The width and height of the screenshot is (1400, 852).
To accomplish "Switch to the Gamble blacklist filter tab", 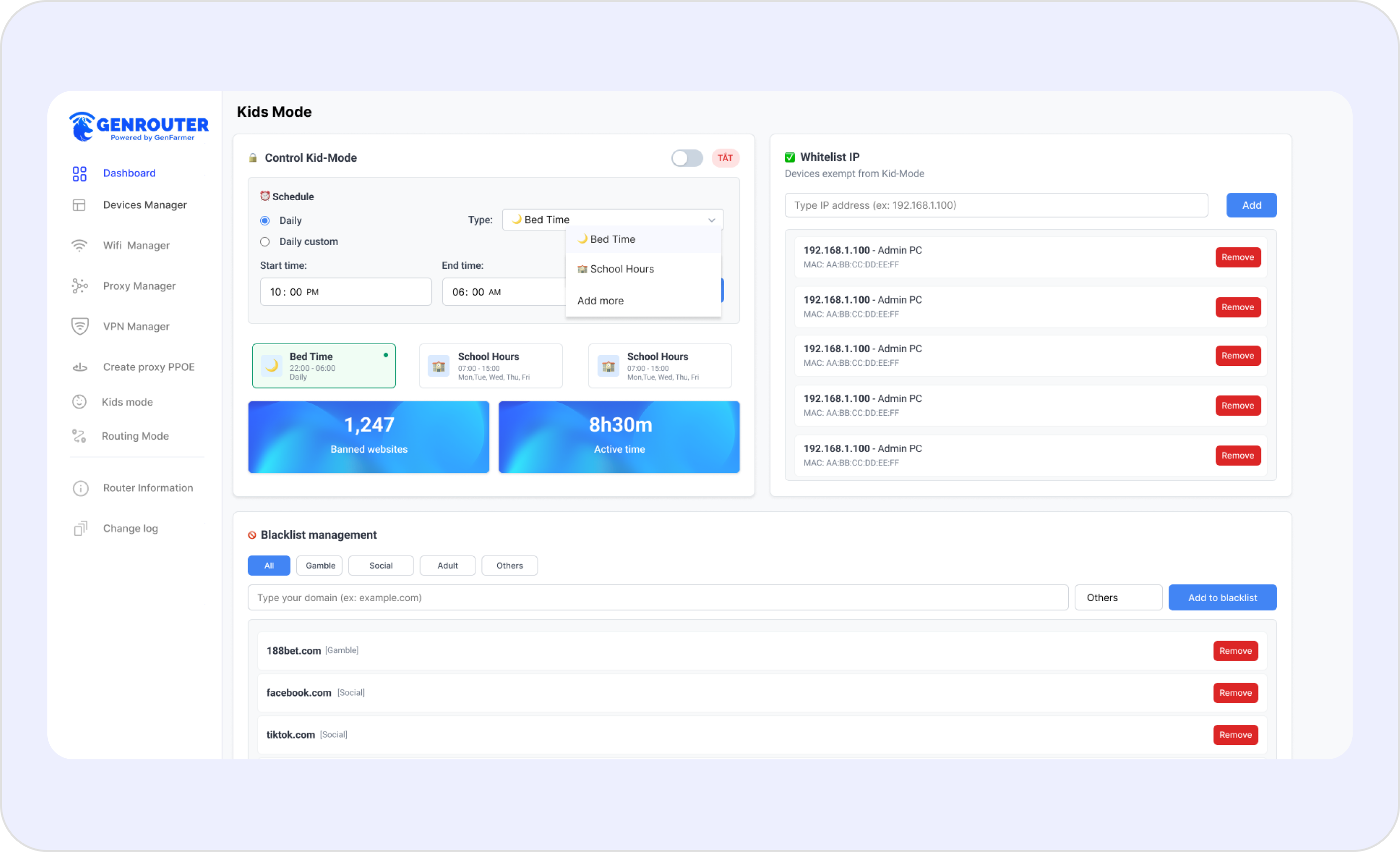I will point(319,566).
